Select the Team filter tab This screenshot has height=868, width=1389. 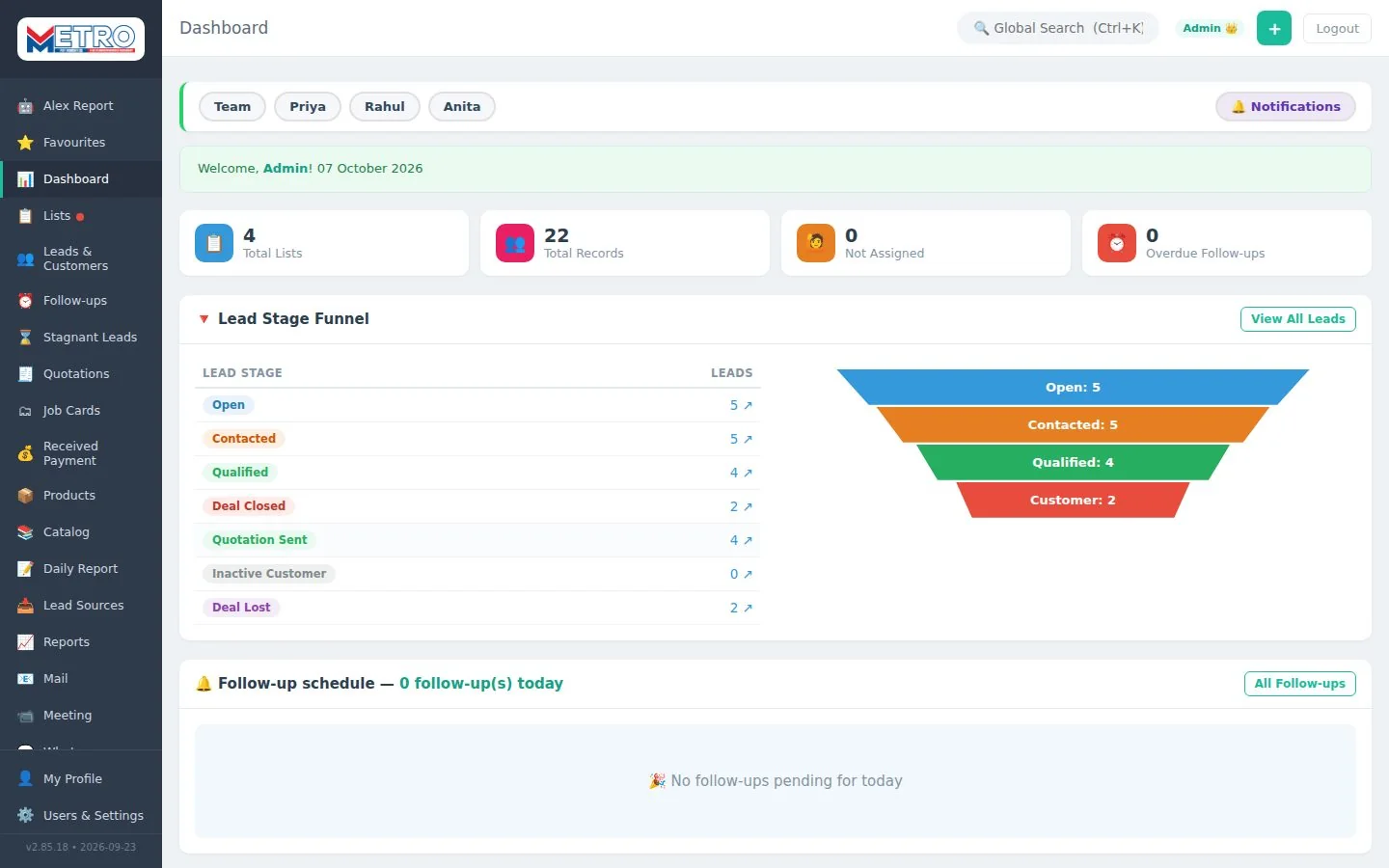(x=232, y=107)
